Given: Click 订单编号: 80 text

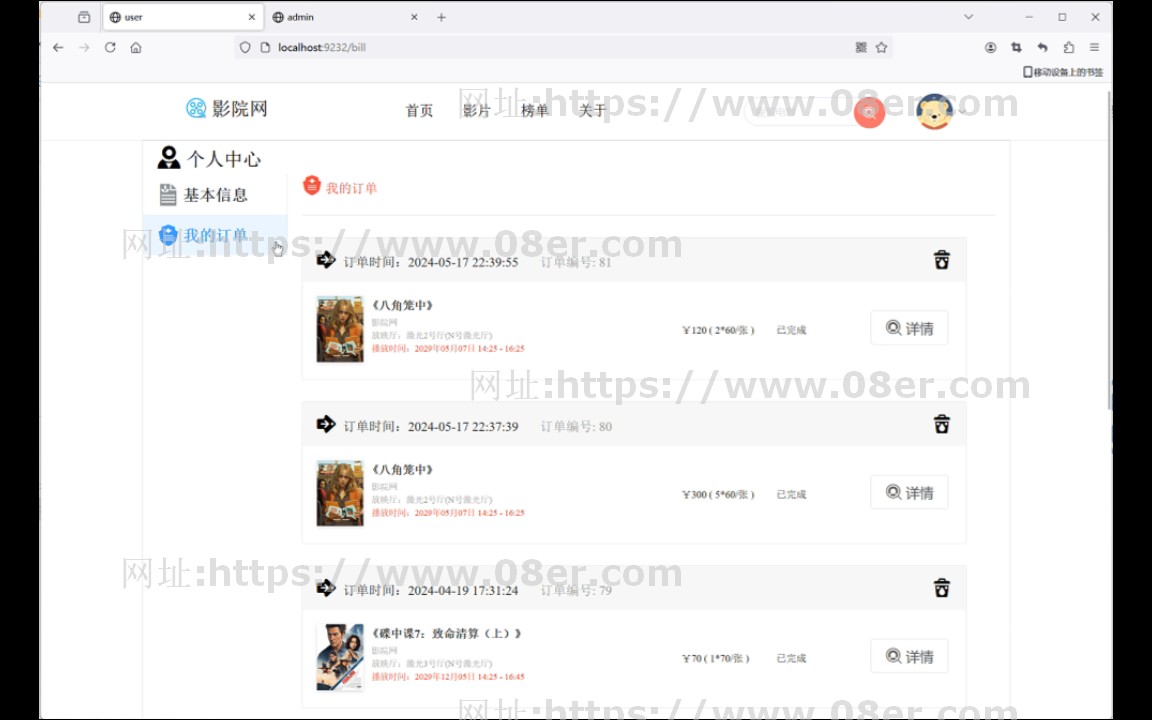Looking at the screenshot, I should 576,426.
